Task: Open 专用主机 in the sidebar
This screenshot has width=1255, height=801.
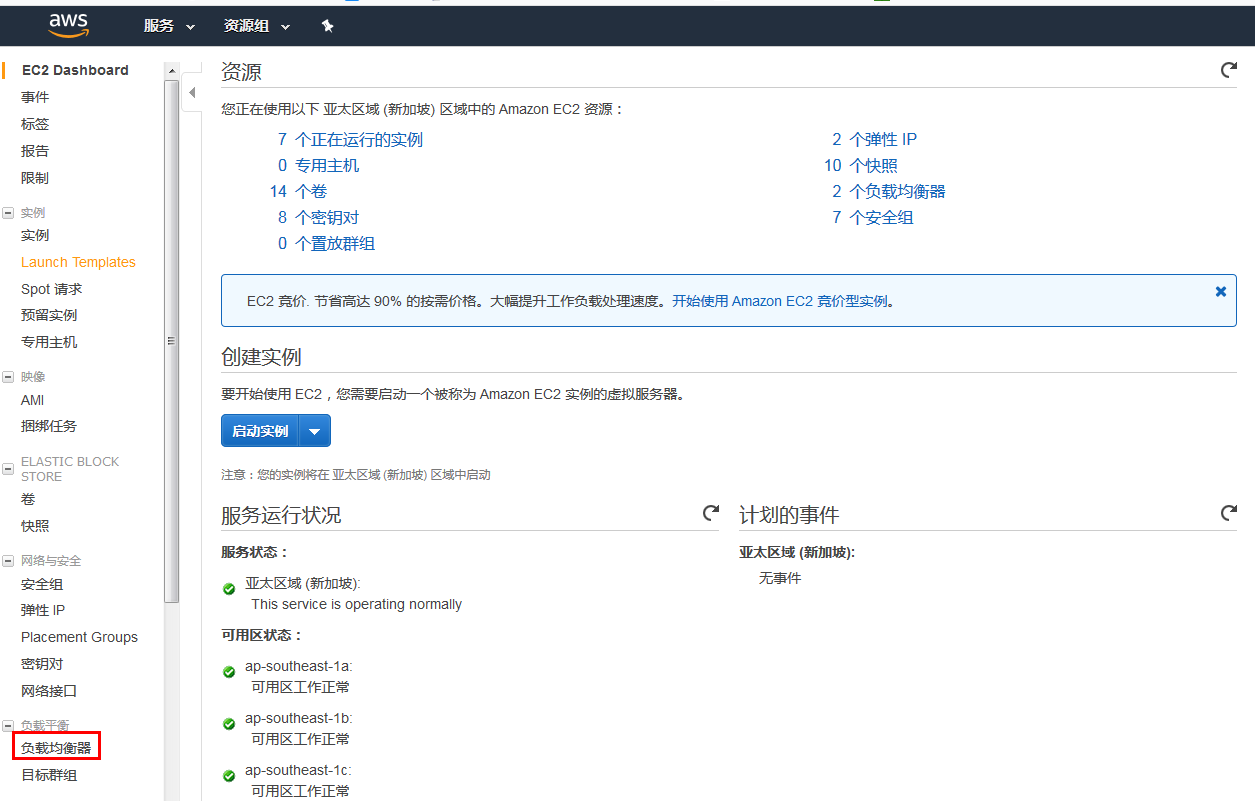Action: pyautogui.click(x=49, y=342)
